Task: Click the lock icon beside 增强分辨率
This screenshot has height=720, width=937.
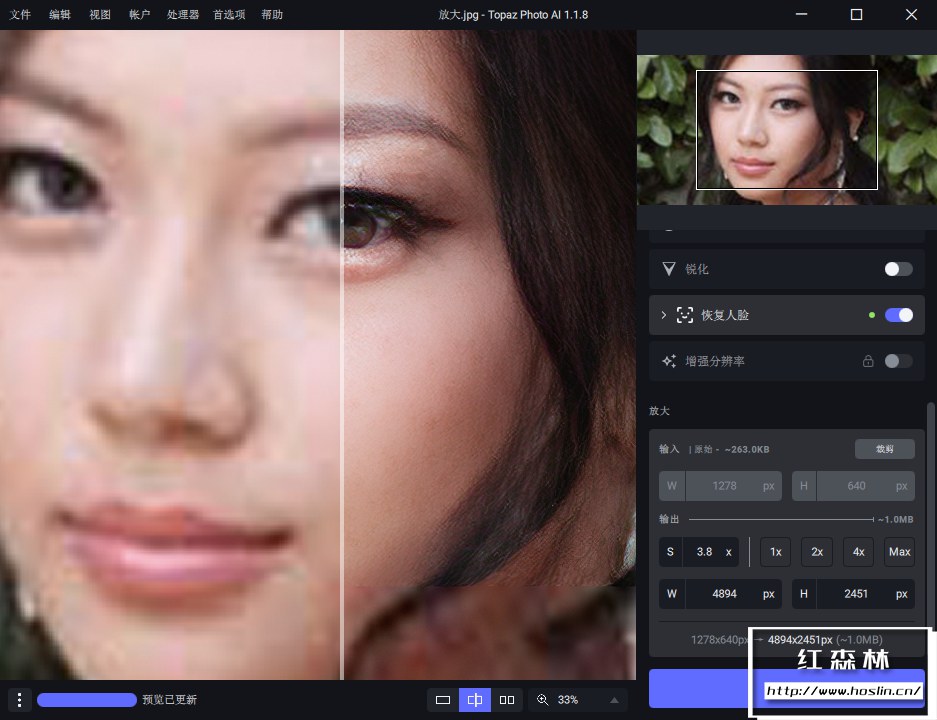Action: pyautogui.click(x=868, y=361)
